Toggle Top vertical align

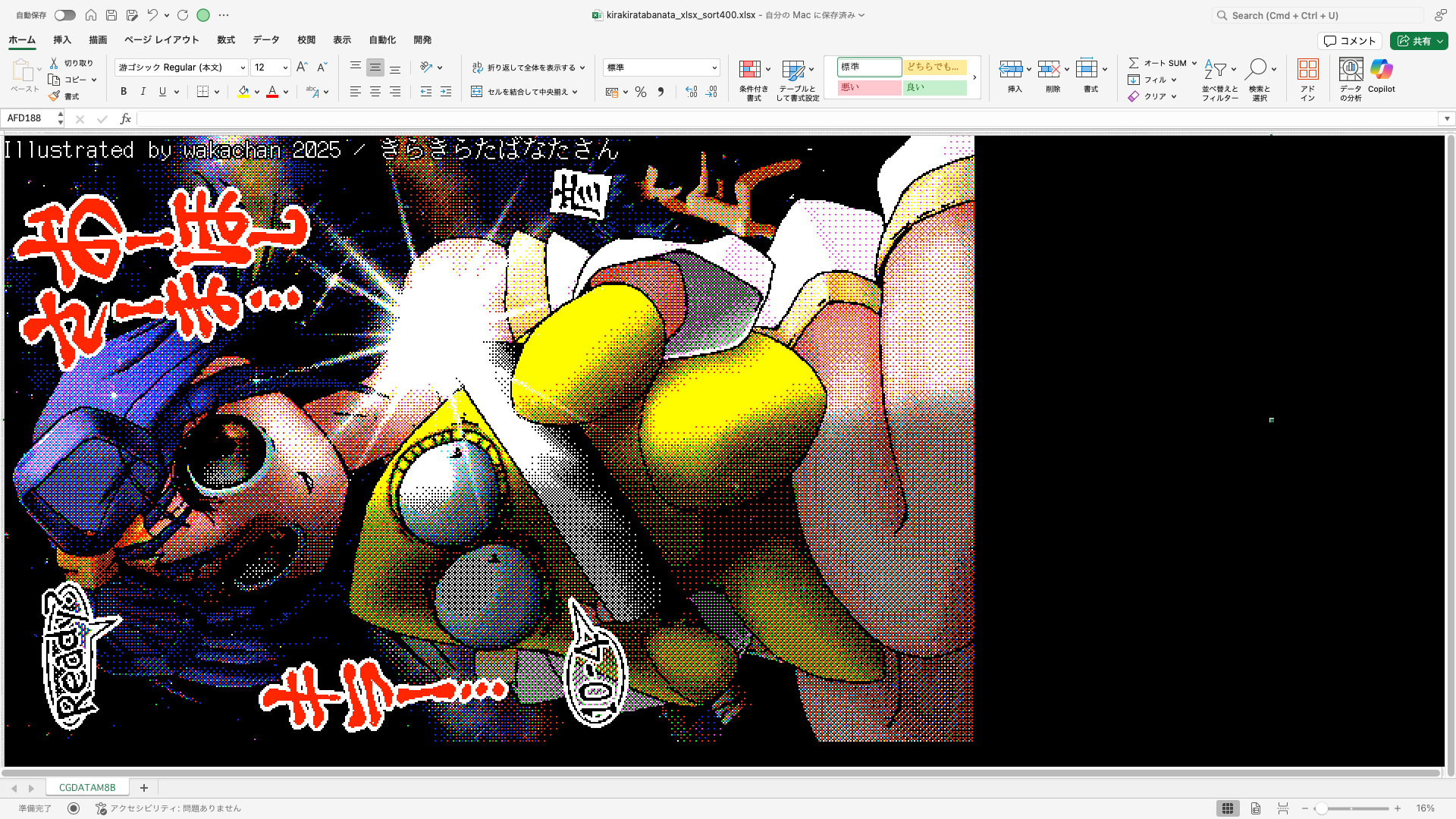(x=355, y=67)
